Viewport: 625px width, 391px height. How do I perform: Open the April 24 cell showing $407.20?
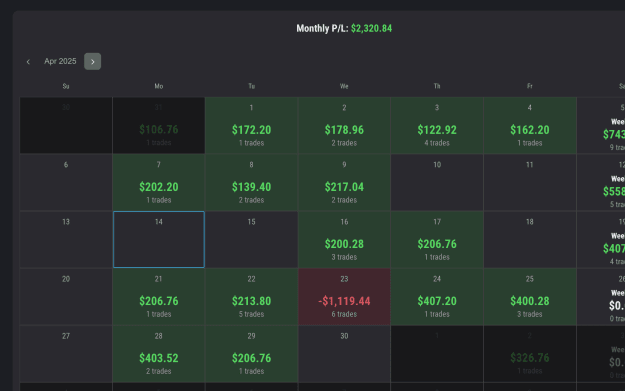437,297
